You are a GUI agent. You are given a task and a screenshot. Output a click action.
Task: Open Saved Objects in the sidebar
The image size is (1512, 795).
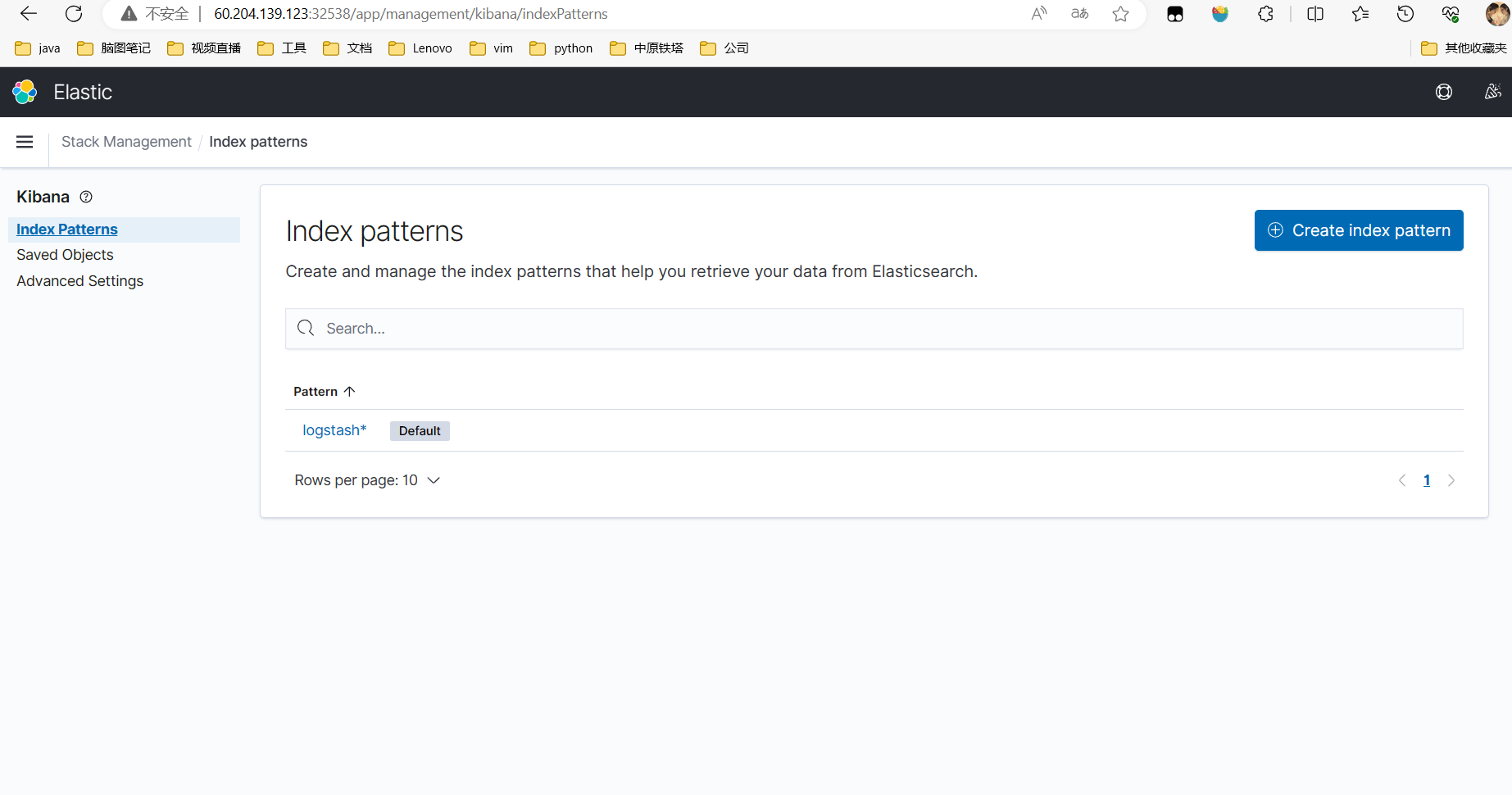tap(65, 255)
